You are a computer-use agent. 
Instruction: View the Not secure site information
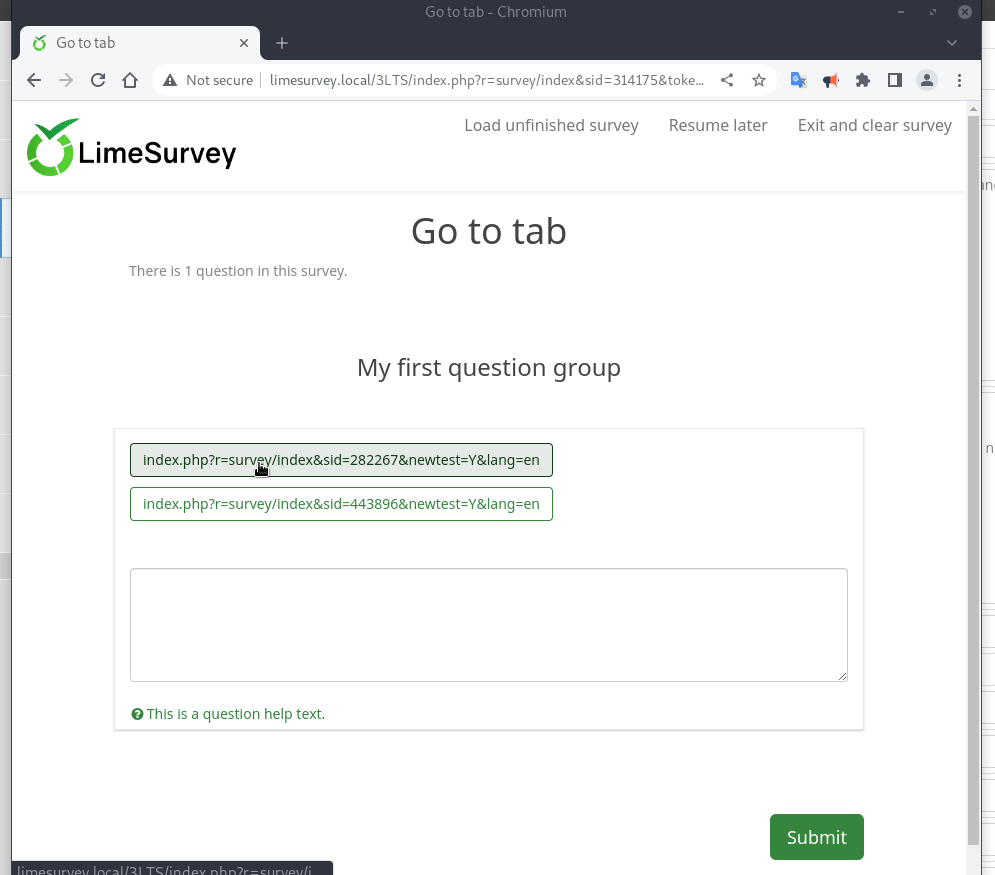pyautogui.click(x=208, y=80)
